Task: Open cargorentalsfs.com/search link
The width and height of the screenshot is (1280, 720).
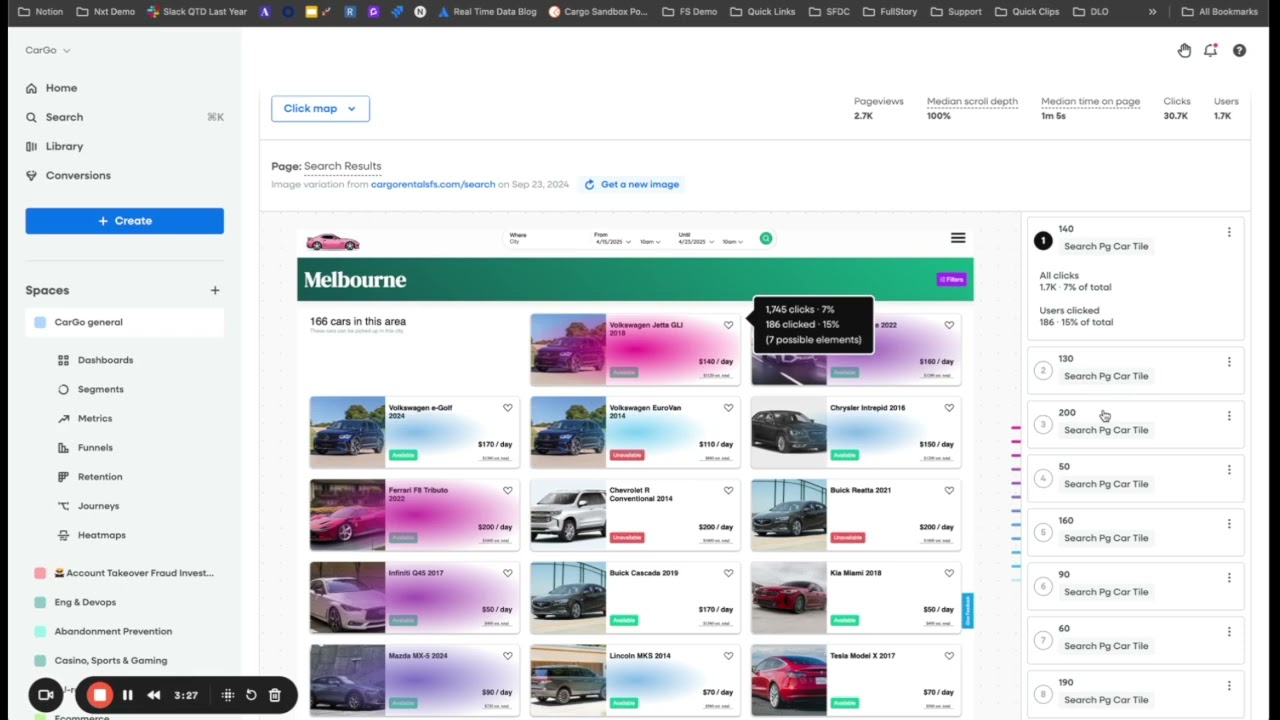Action: tap(432, 185)
